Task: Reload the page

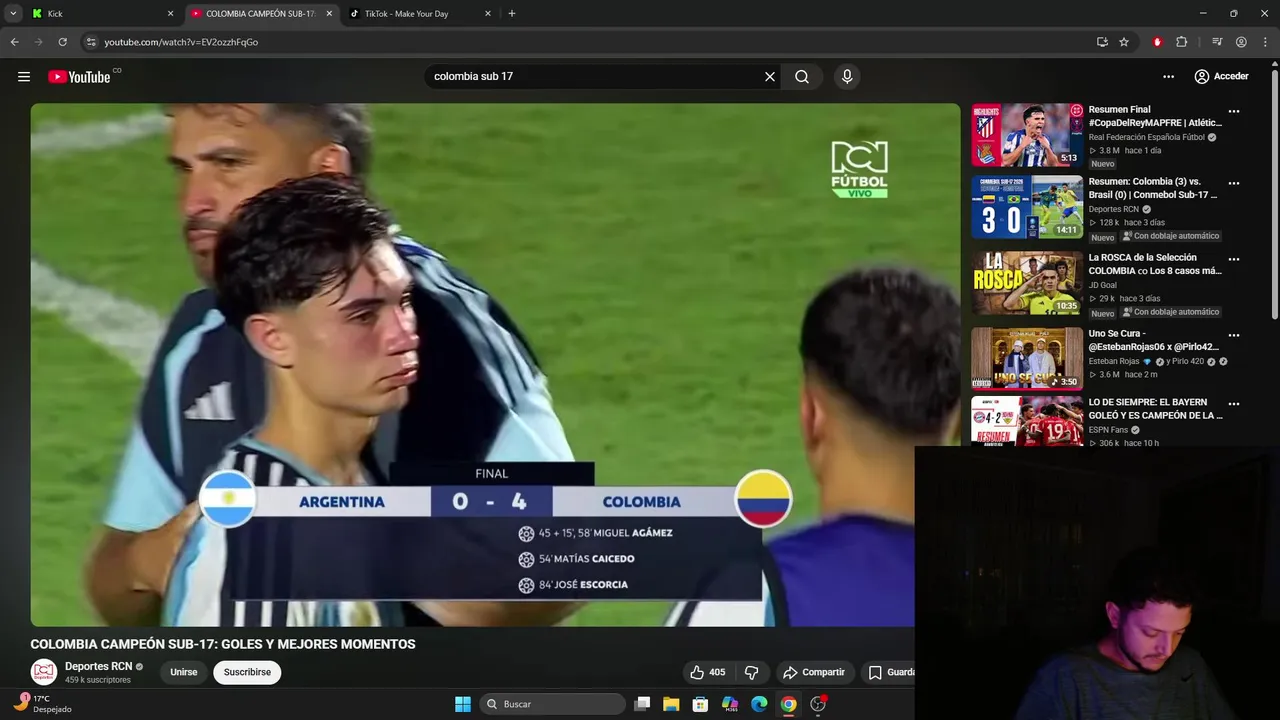Action: [62, 42]
